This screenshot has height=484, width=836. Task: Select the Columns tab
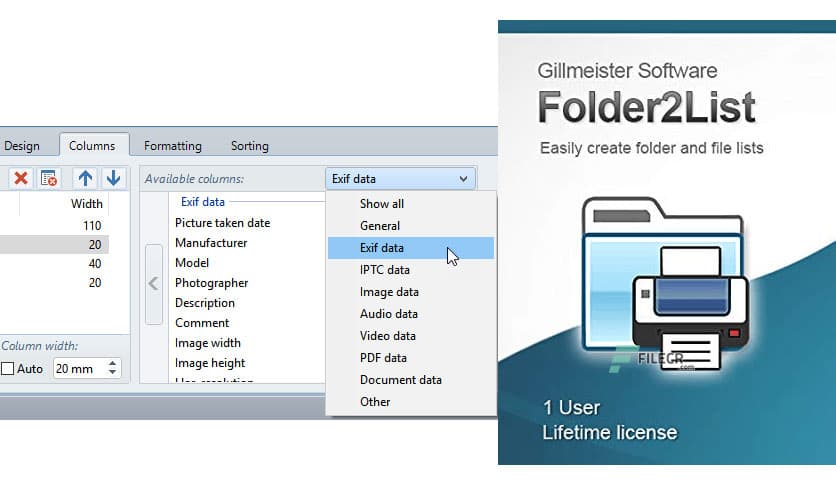point(92,146)
